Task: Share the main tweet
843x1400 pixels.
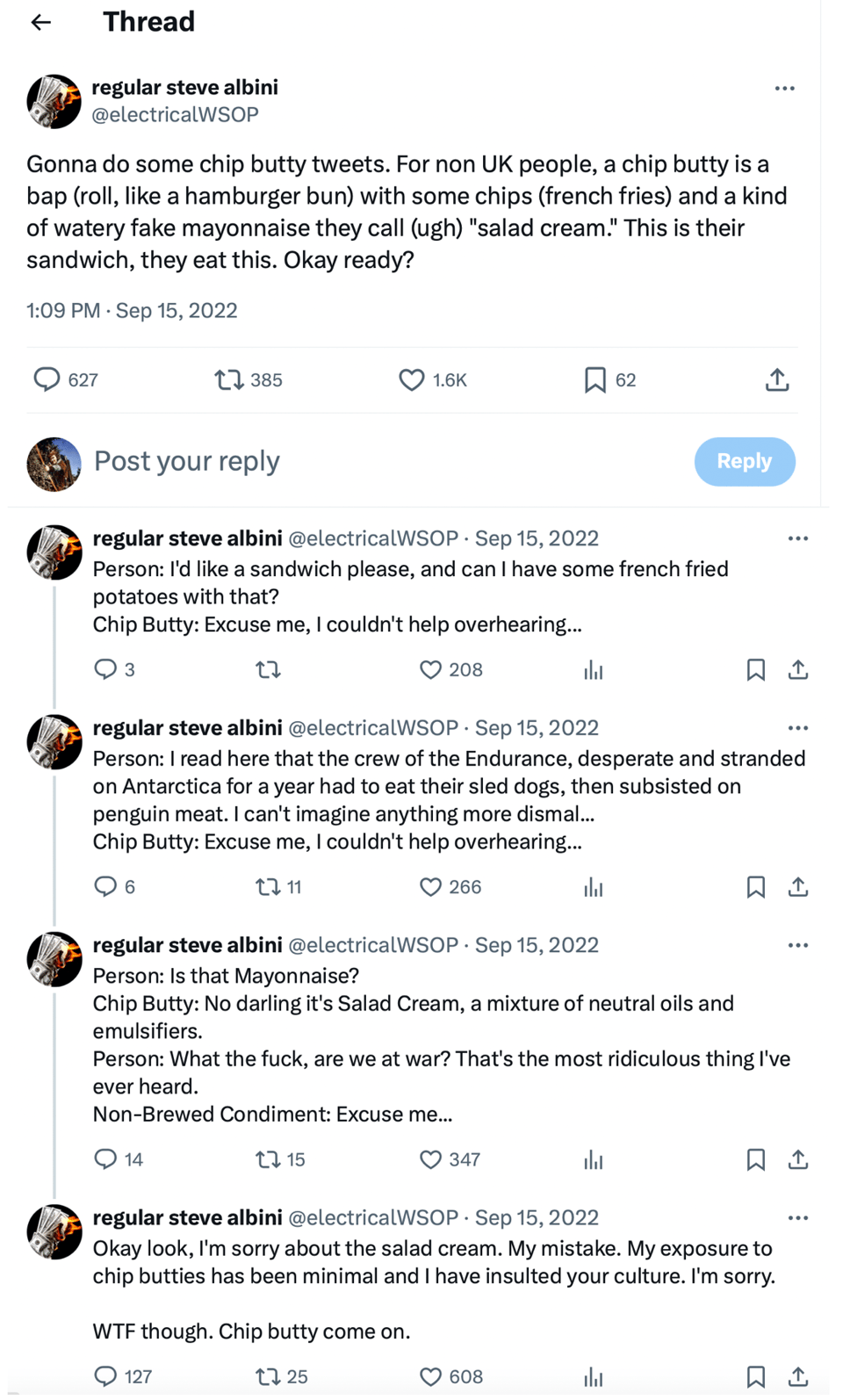Action: click(x=777, y=380)
